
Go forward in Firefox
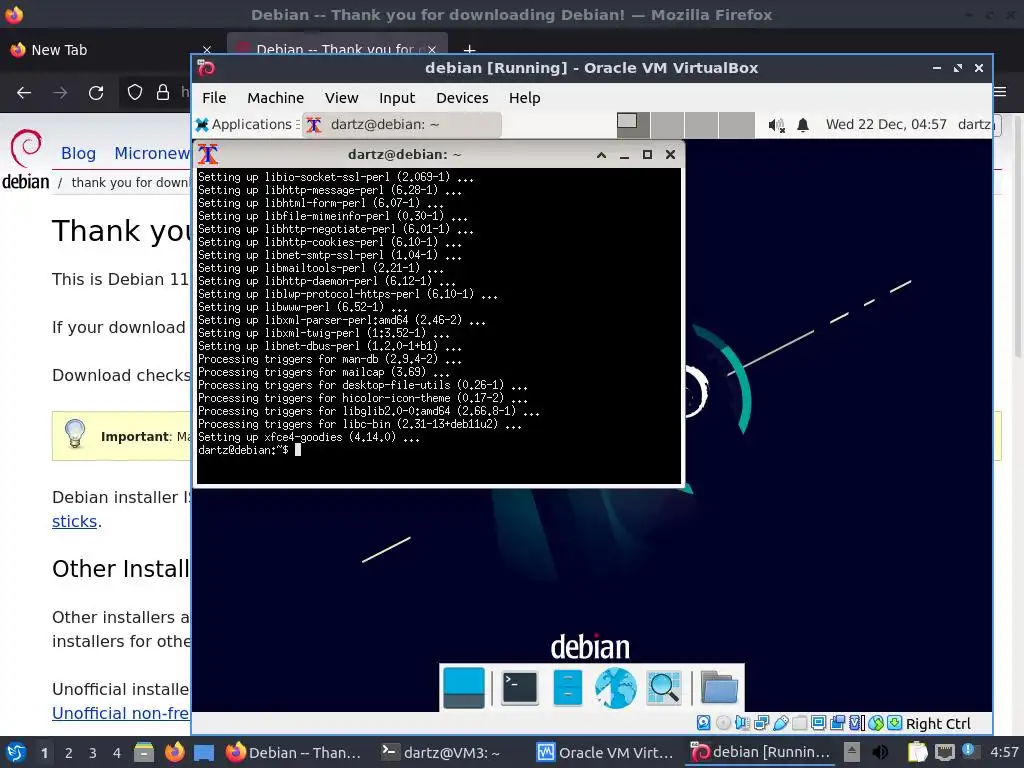(60, 93)
